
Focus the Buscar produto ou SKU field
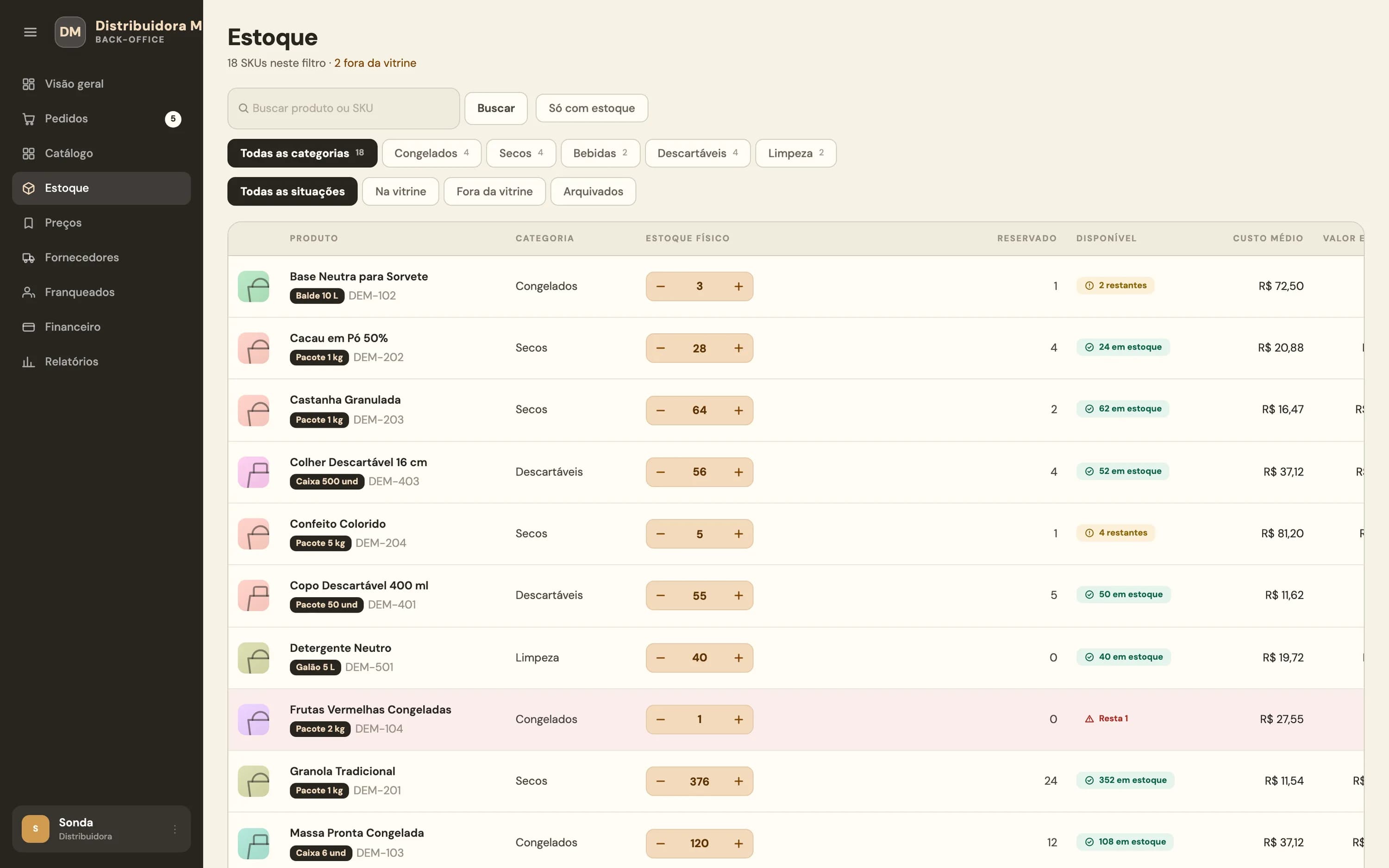[x=343, y=108]
